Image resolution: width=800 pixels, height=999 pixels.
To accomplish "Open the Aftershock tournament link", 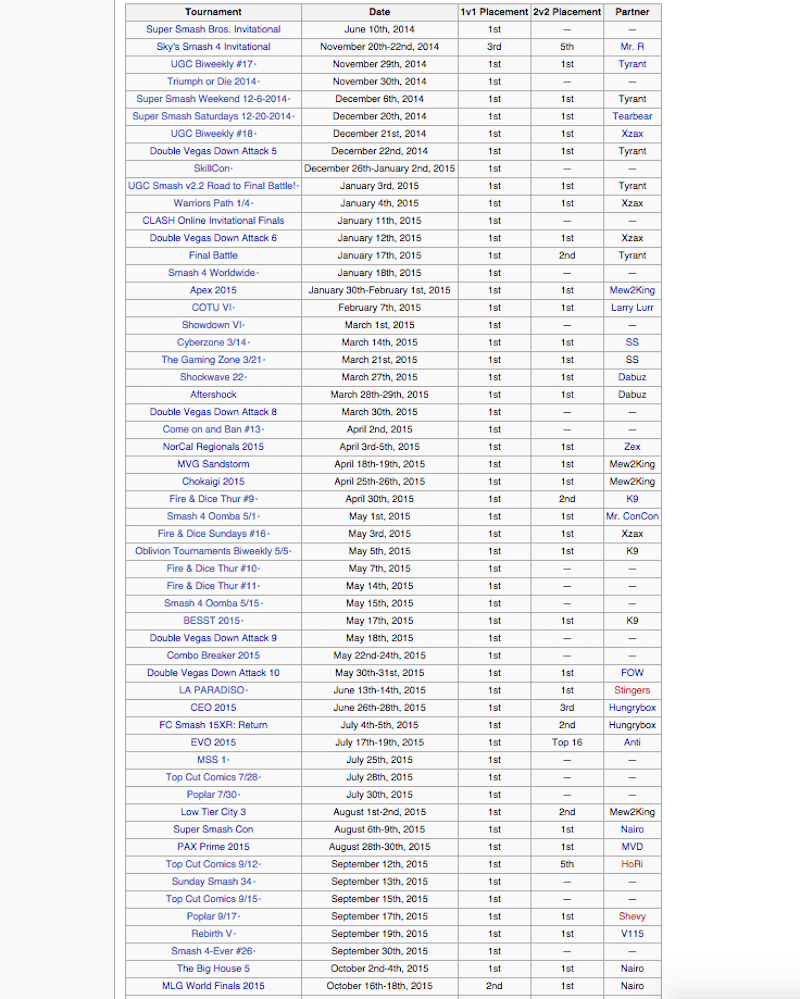I will (x=213, y=394).
